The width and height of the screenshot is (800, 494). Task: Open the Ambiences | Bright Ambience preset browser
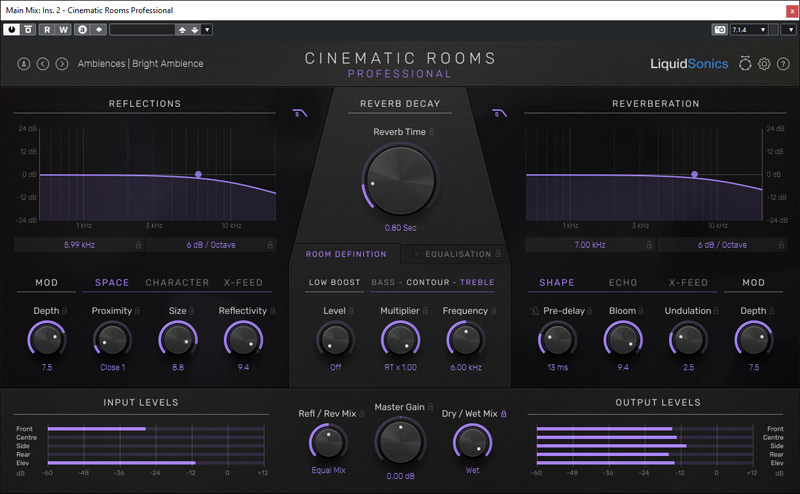click(141, 64)
